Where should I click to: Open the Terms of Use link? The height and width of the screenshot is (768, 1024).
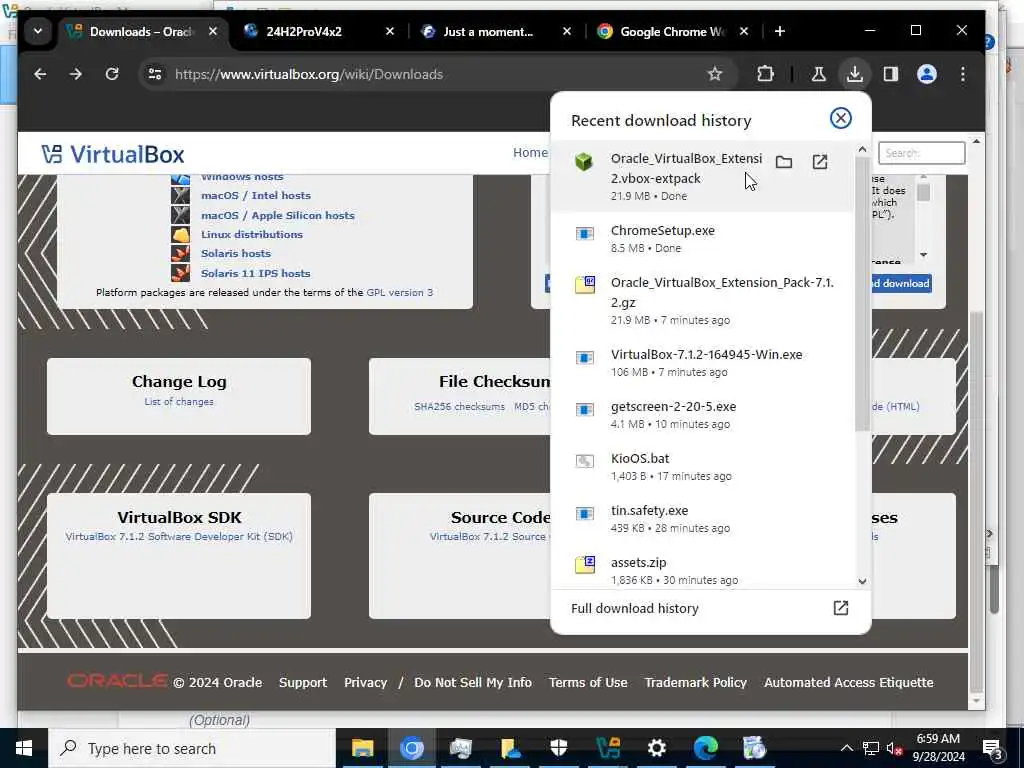588,682
